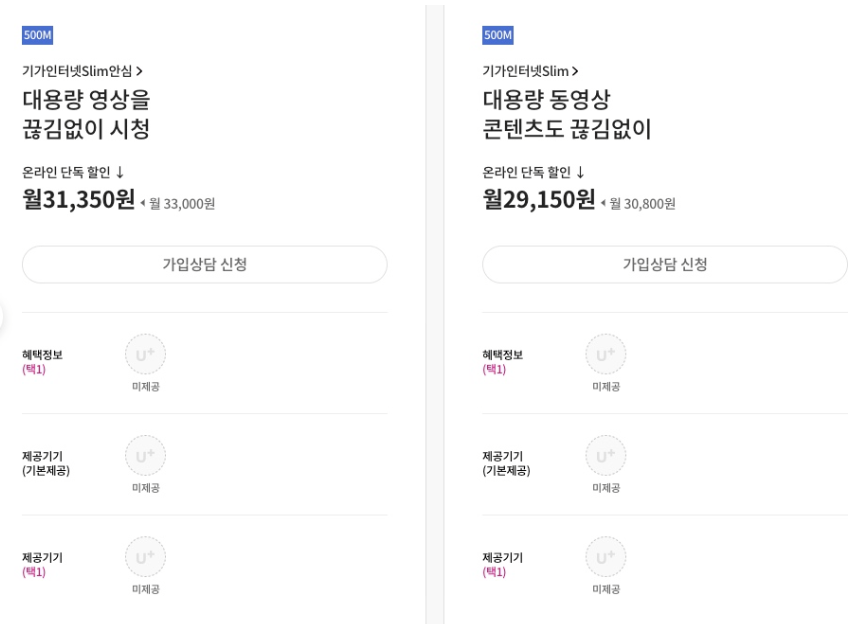Viewport: 852px width, 624px height.
Task: Click the original price 월 33,000원
Action: 182,204
